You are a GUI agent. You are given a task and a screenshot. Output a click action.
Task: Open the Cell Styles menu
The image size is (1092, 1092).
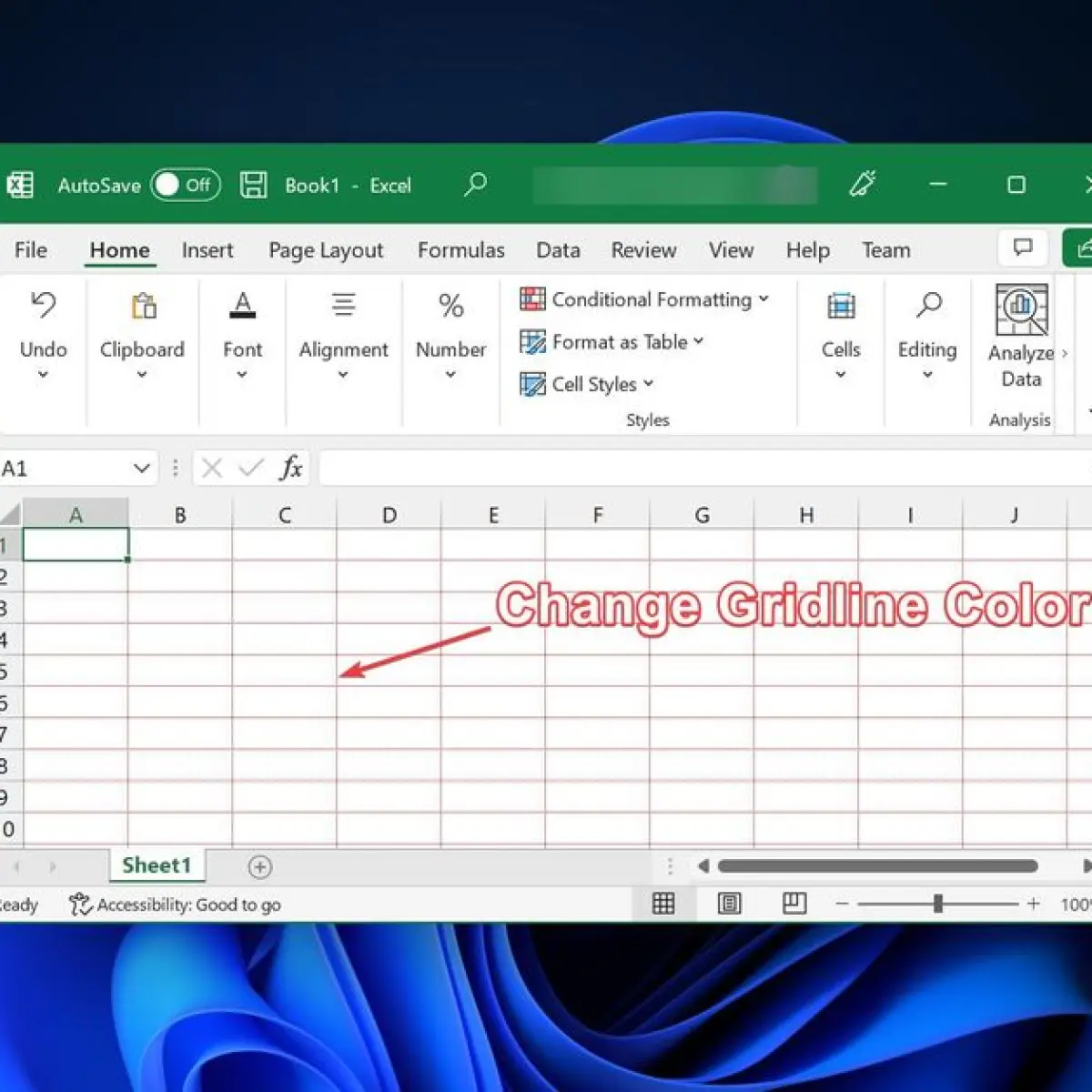tap(587, 384)
